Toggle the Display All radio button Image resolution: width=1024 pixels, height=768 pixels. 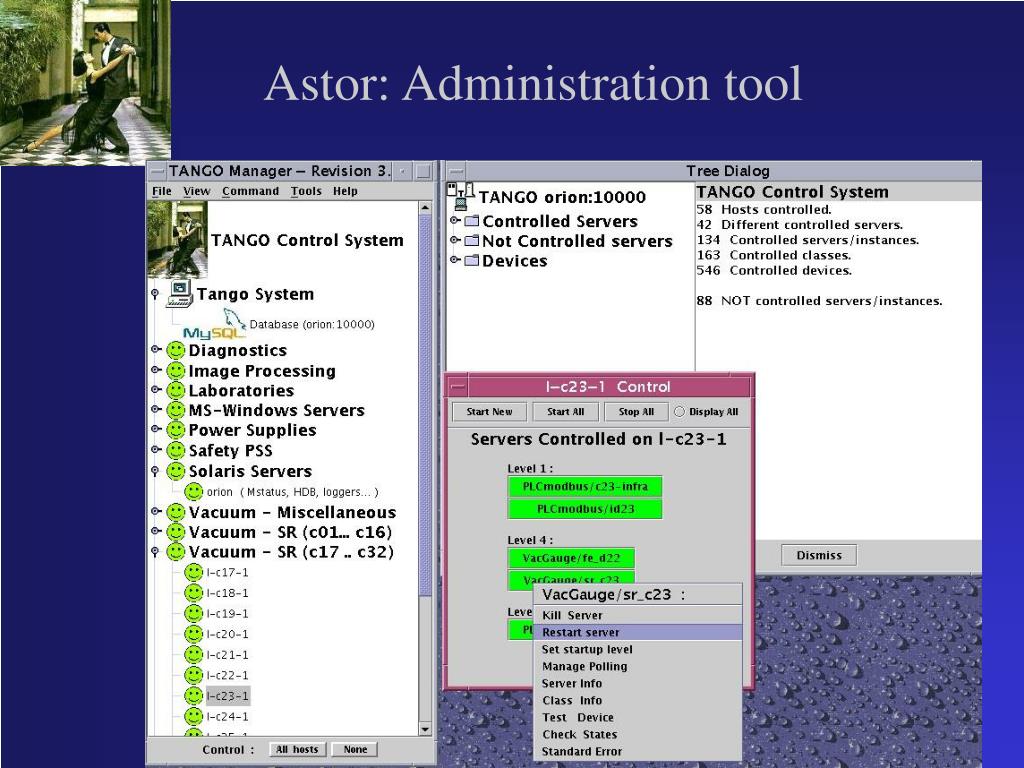point(679,412)
